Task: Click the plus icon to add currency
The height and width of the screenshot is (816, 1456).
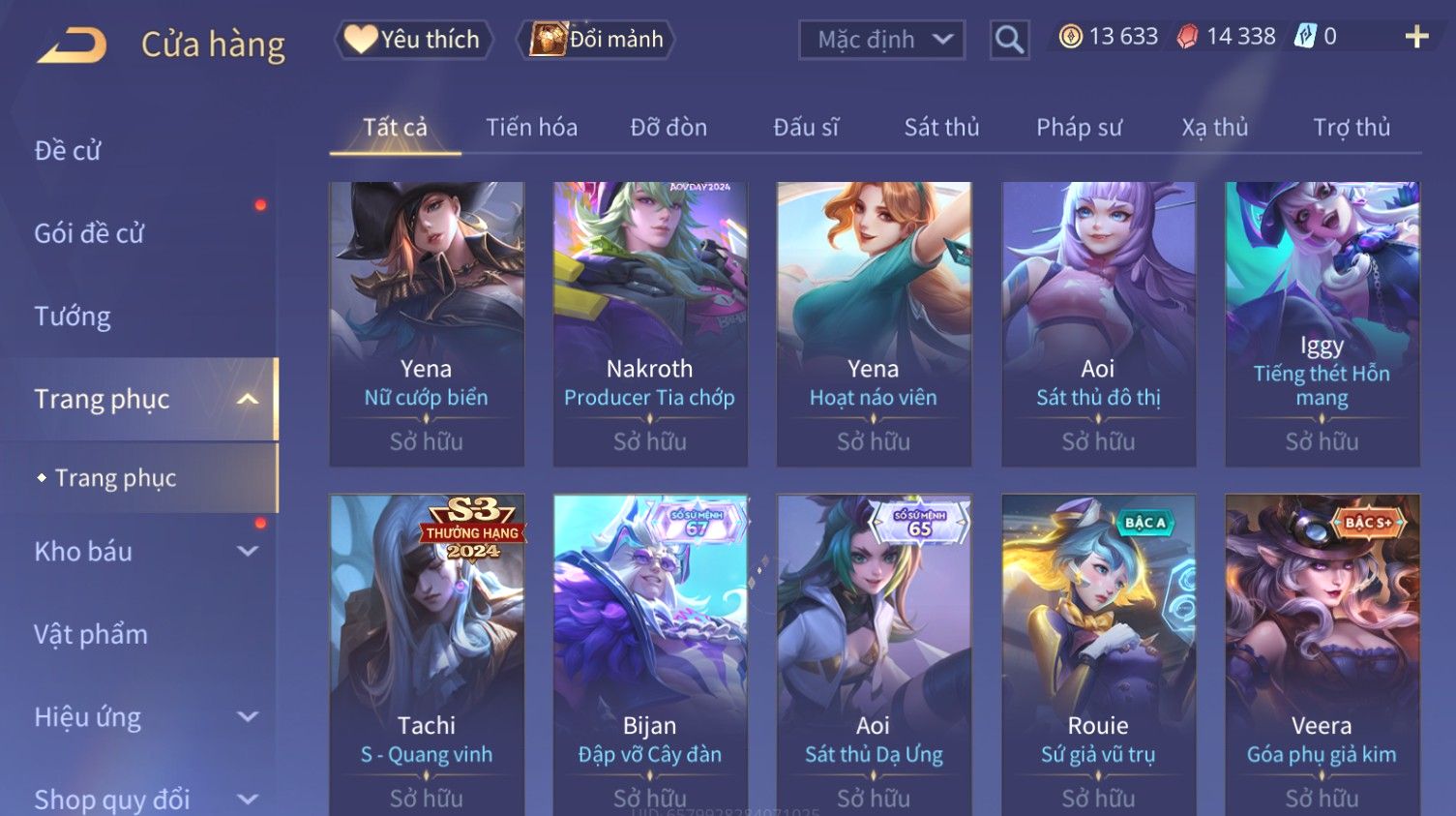Action: [x=1416, y=37]
